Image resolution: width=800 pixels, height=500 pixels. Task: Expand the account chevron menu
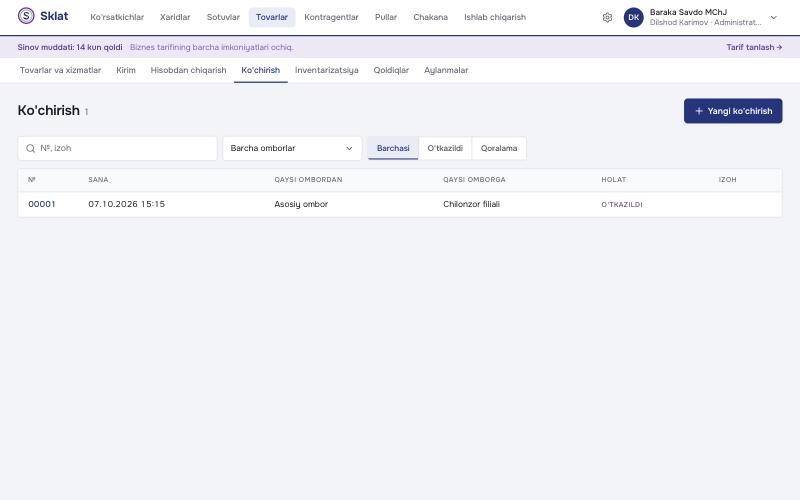tap(773, 17)
